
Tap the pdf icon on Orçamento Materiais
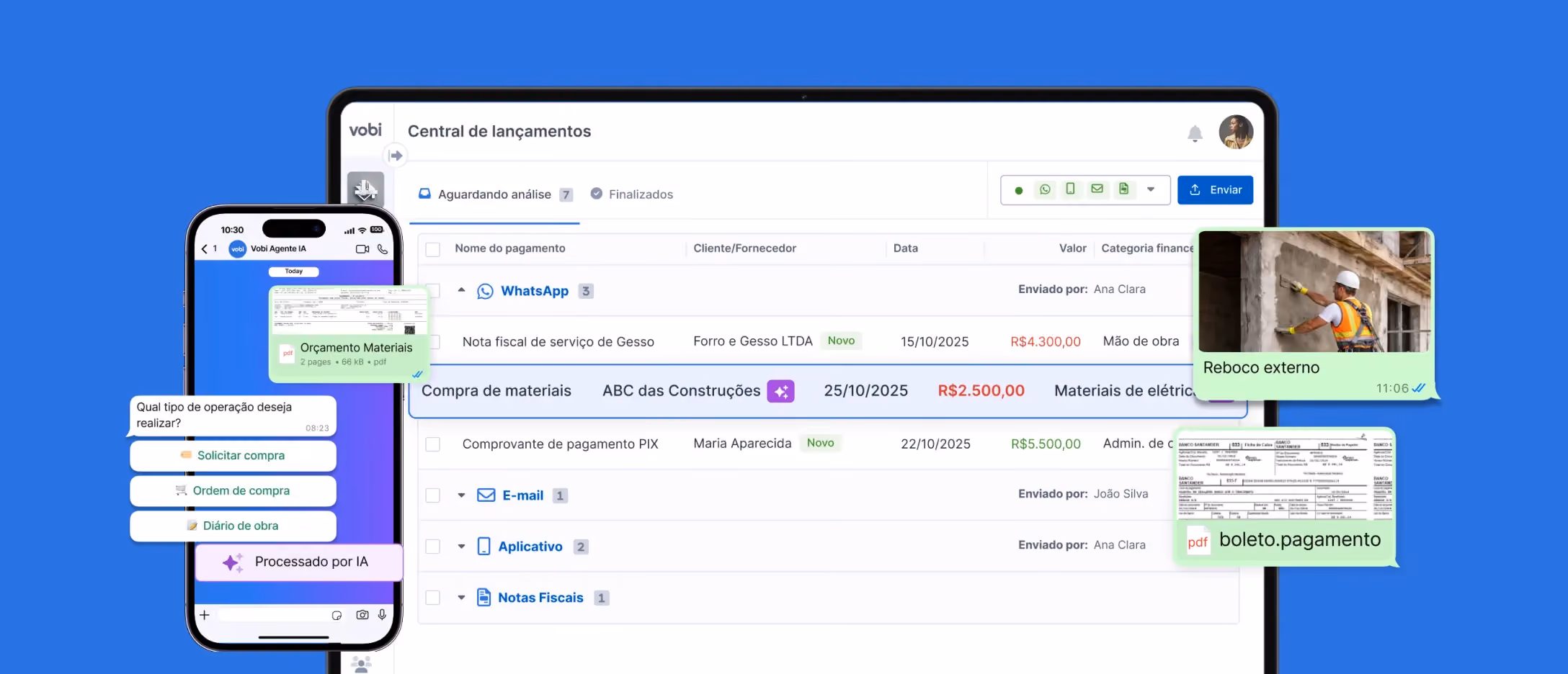[x=288, y=353]
